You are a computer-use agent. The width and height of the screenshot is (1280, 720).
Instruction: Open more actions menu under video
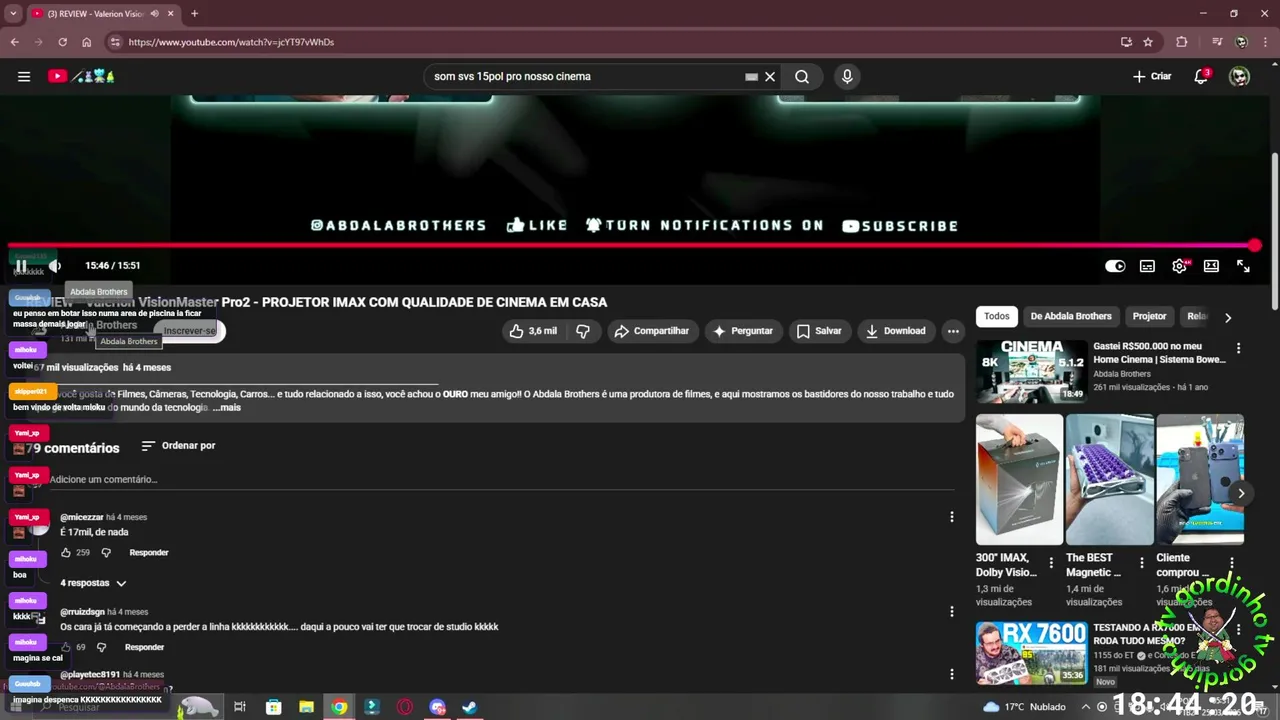coord(953,331)
